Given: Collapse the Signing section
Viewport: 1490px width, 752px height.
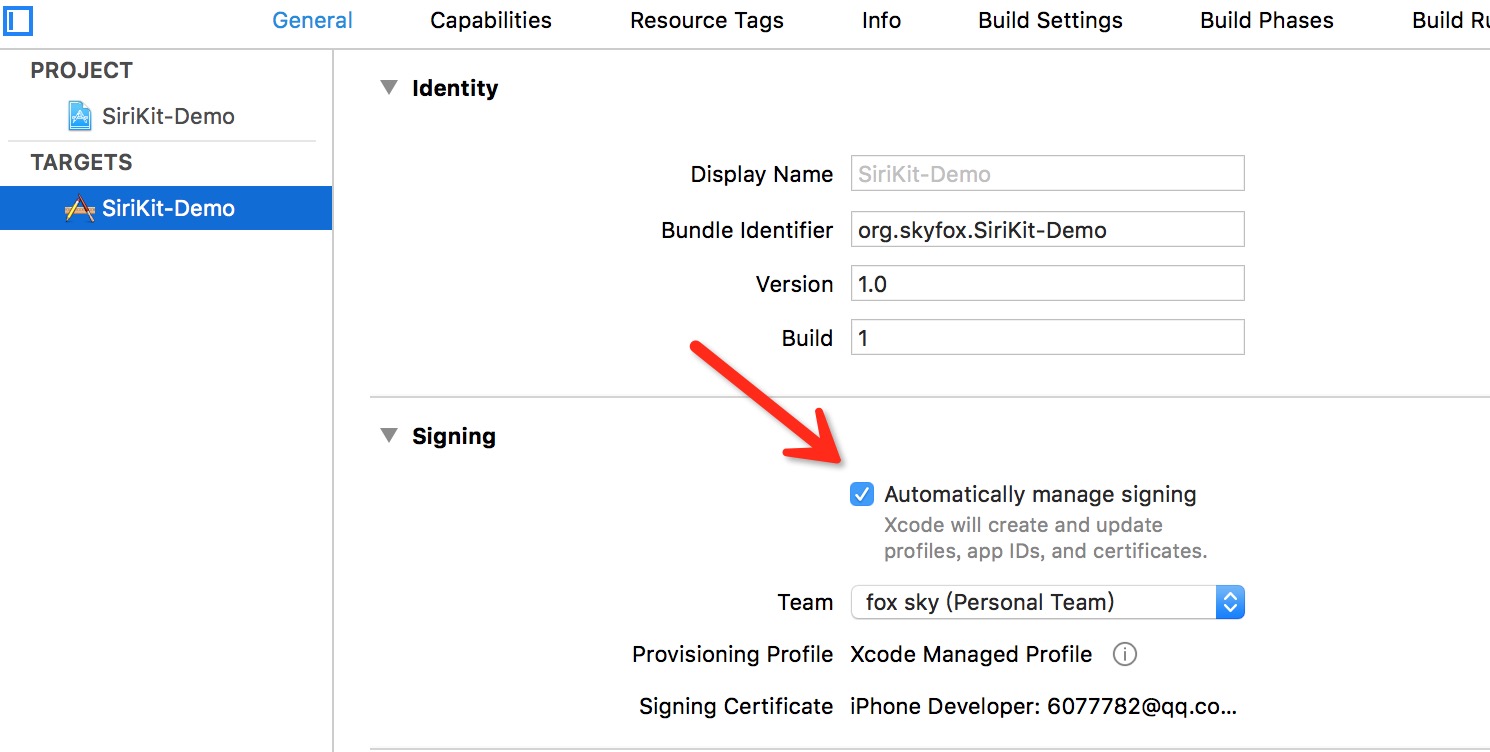Looking at the screenshot, I should [389, 436].
